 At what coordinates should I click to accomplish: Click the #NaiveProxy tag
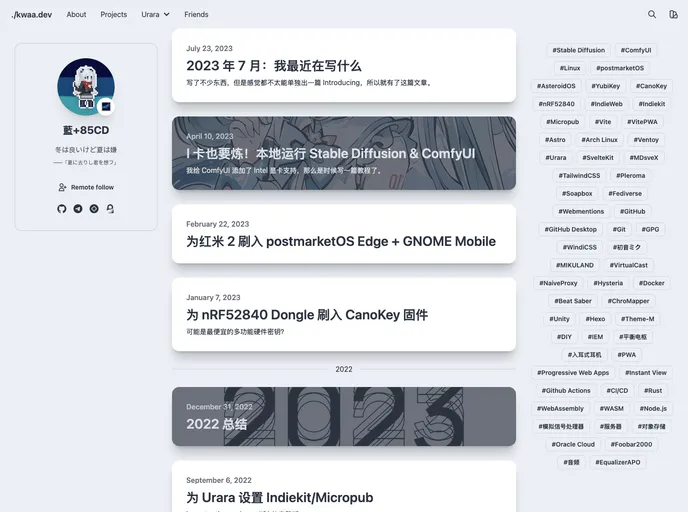(558, 283)
